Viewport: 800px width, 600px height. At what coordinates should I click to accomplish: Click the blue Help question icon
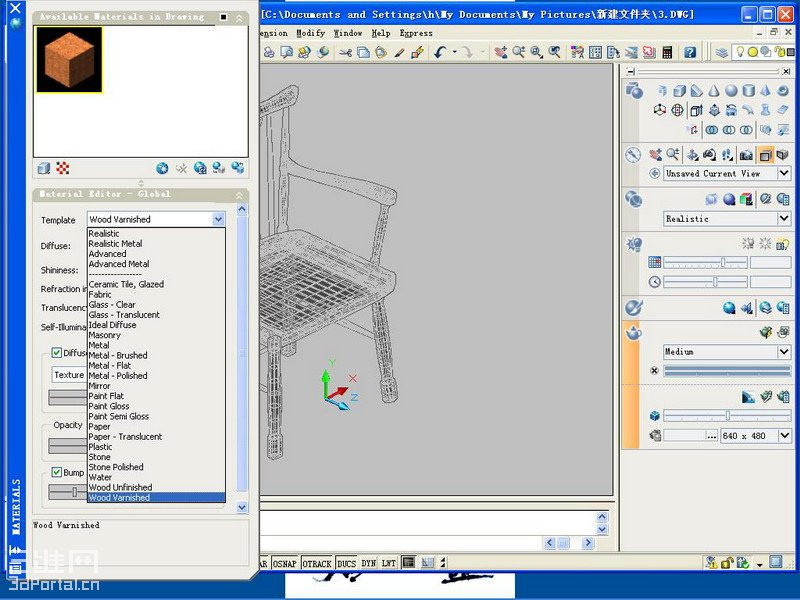[x=690, y=52]
